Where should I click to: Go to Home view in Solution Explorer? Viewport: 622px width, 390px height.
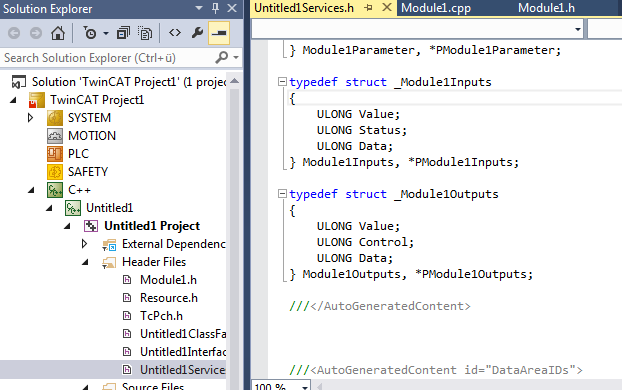coord(58,33)
